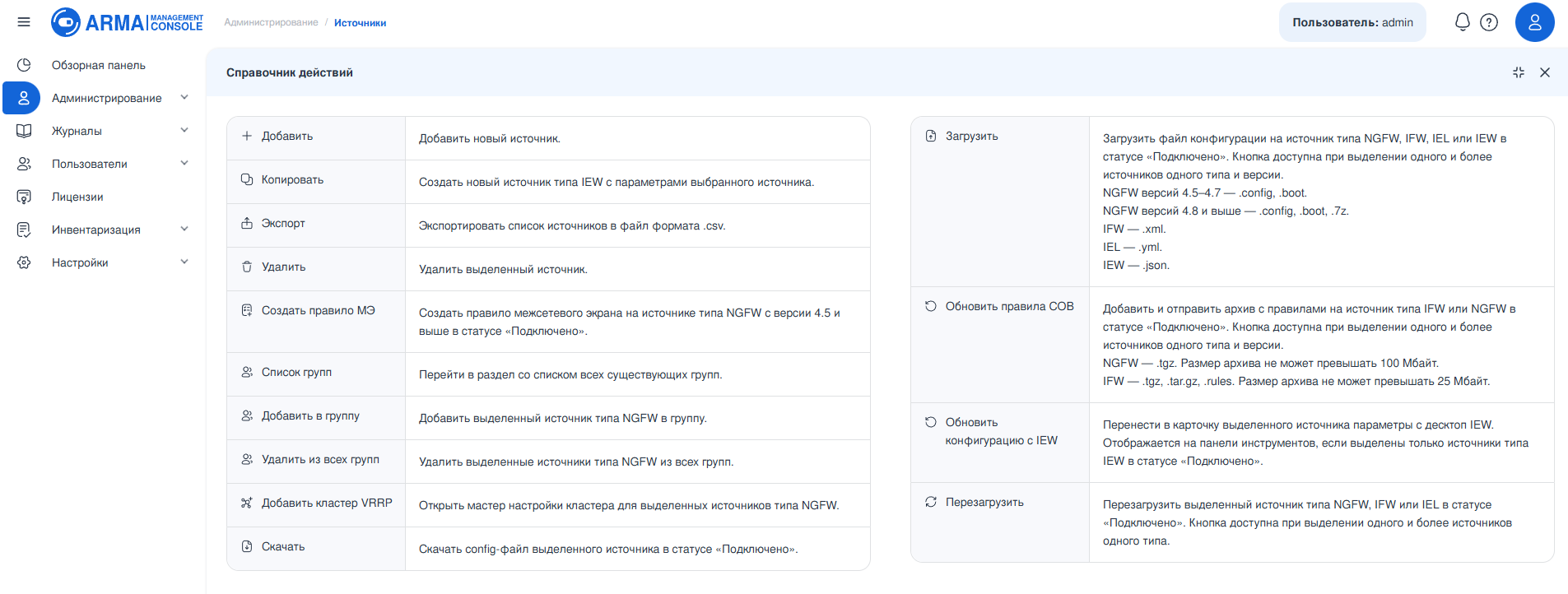Expand the Настройки menu chevron

184,262
